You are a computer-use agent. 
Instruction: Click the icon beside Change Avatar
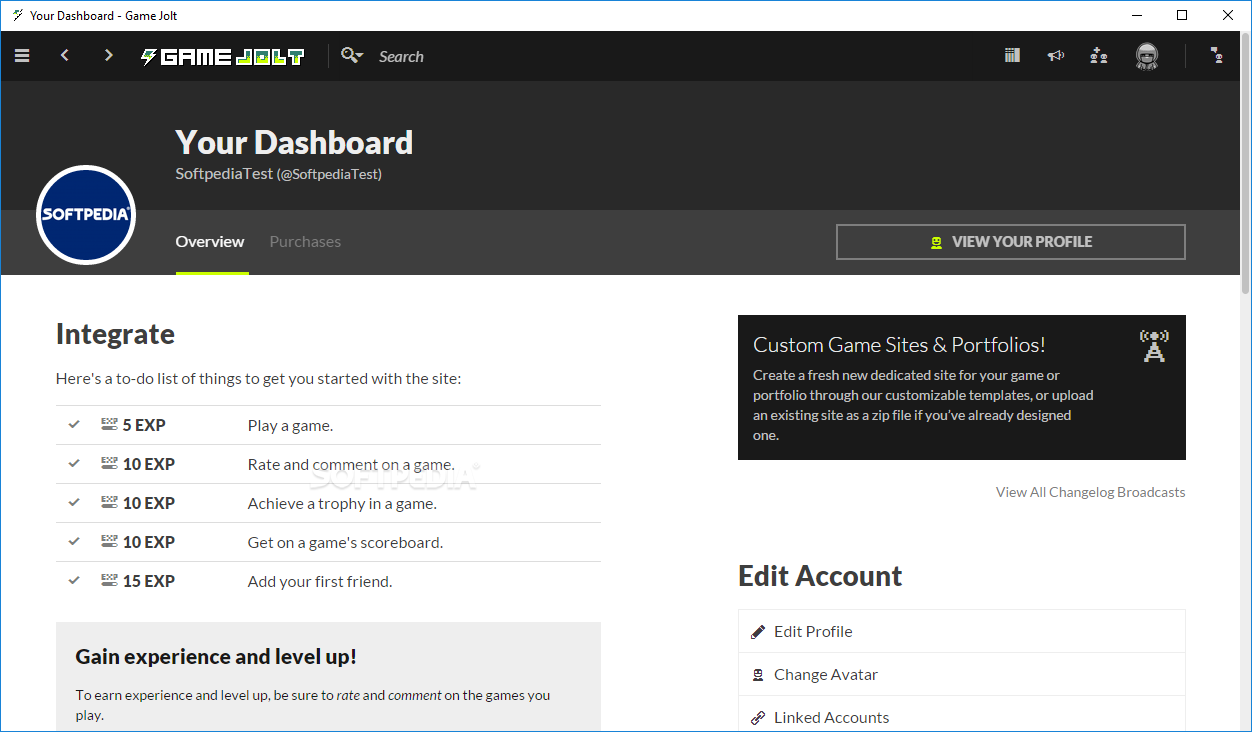(758, 675)
